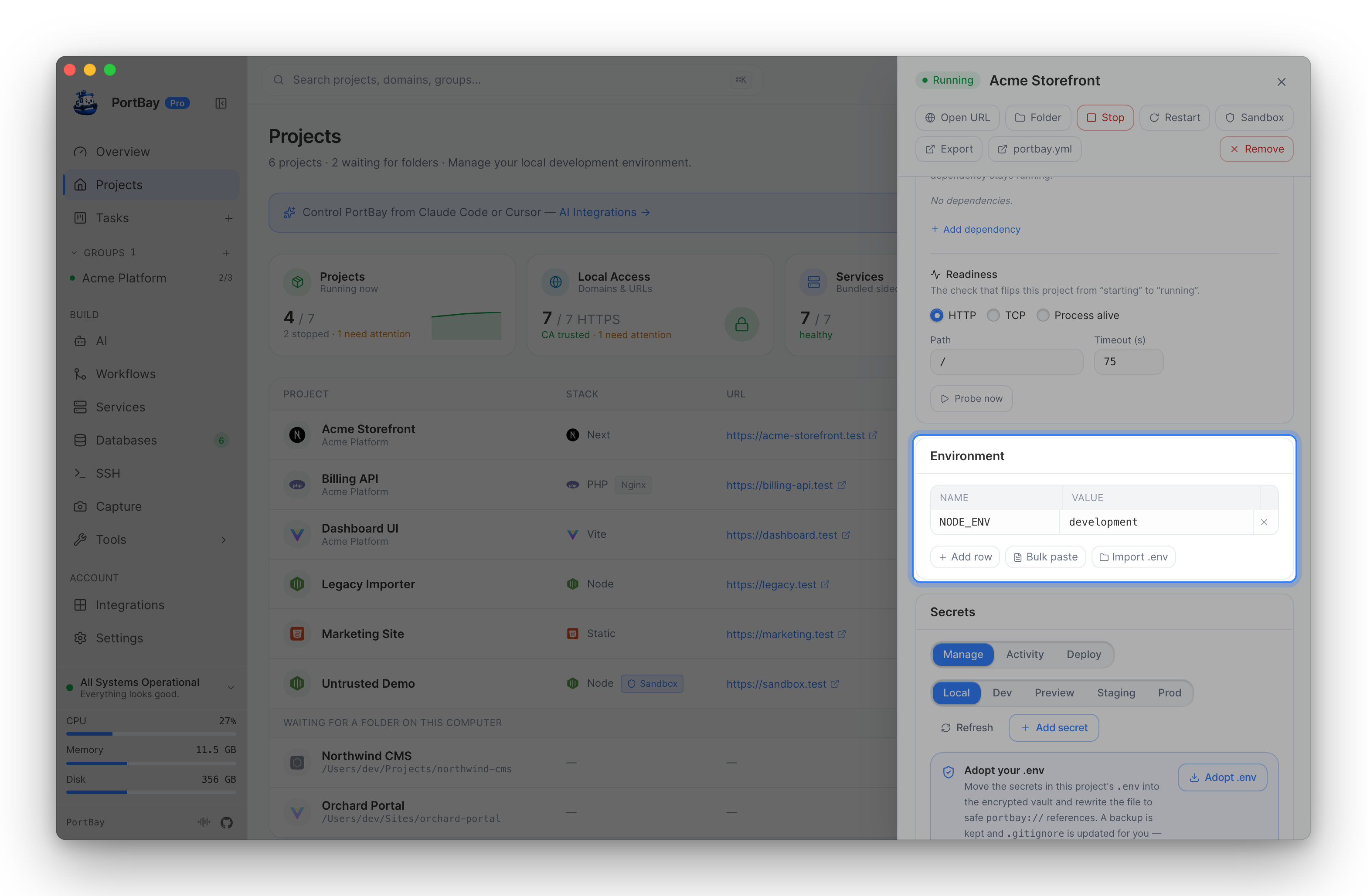Screen dimensions: 1367x896
Task: Click the Marketing Site static project icon
Action: tap(297, 634)
